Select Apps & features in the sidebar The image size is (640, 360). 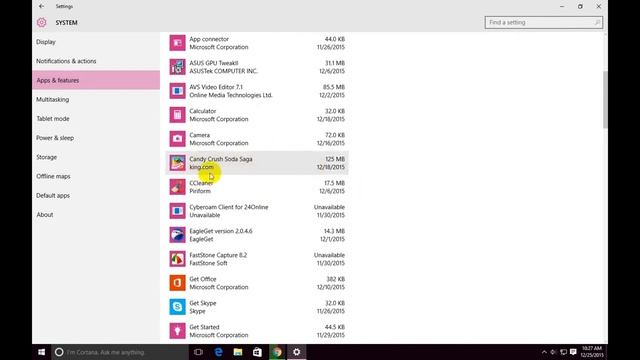pos(96,80)
